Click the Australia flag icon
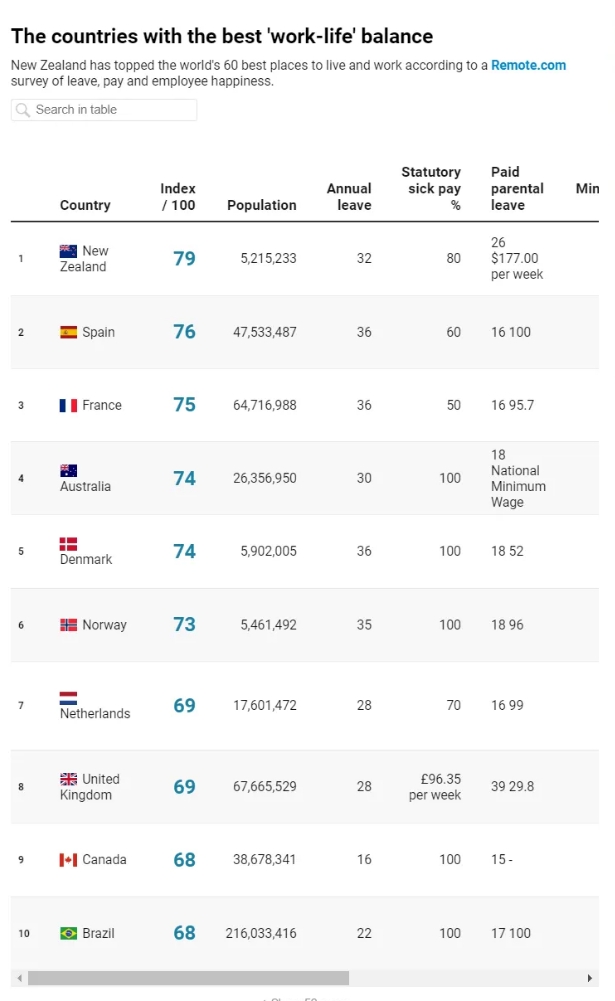 point(68,470)
